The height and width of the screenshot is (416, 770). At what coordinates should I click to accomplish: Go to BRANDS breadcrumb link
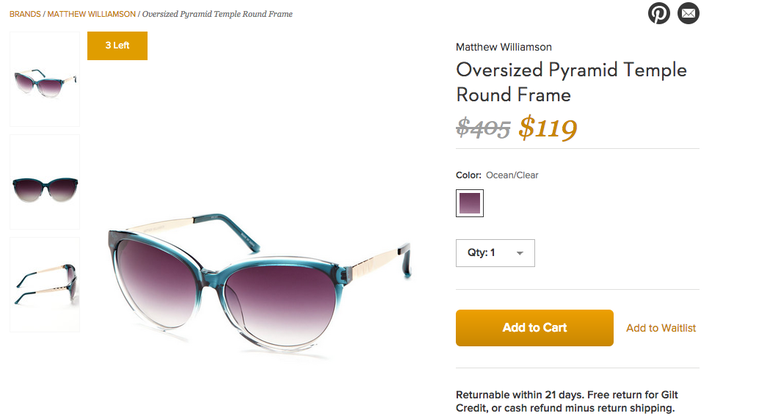tap(25, 15)
